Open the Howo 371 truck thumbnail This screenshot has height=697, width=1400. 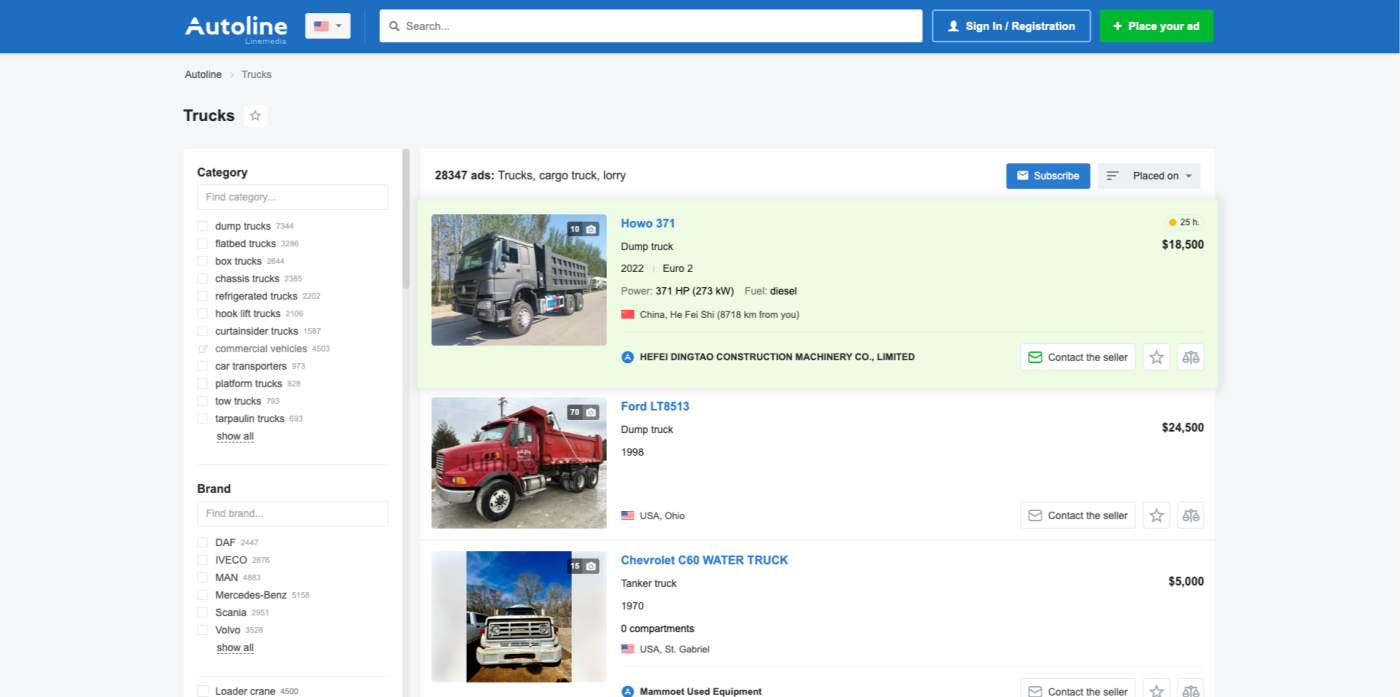click(519, 280)
